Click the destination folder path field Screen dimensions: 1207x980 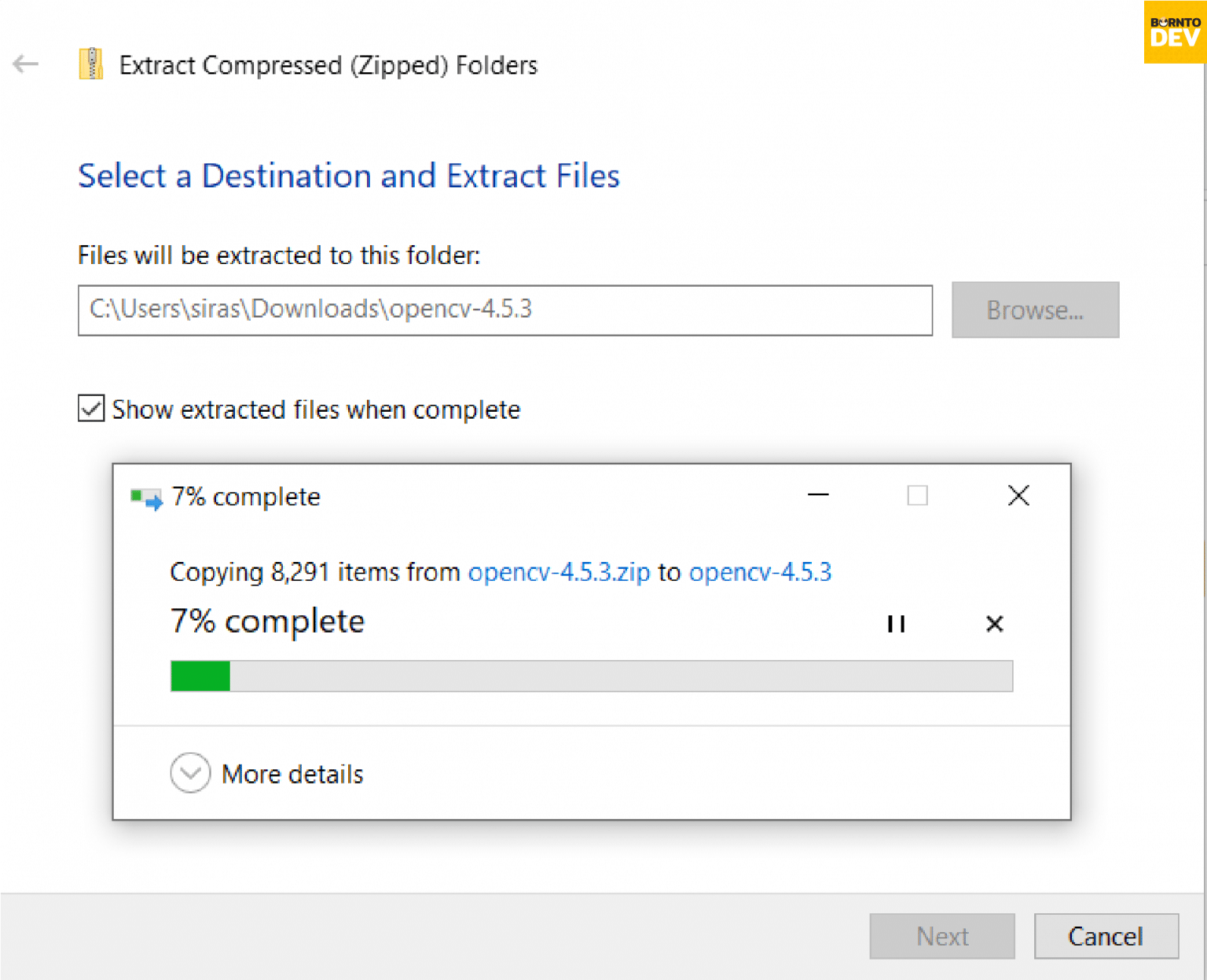tap(504, 310)
